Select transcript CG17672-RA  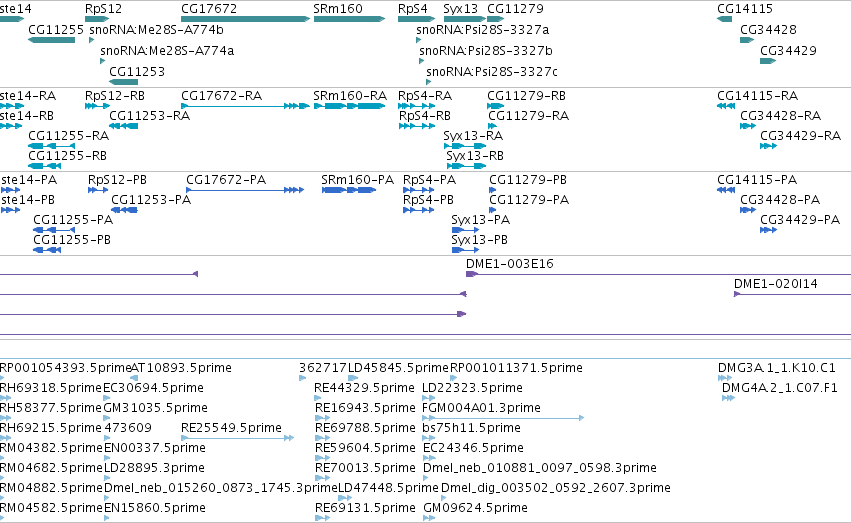(245, 106)
